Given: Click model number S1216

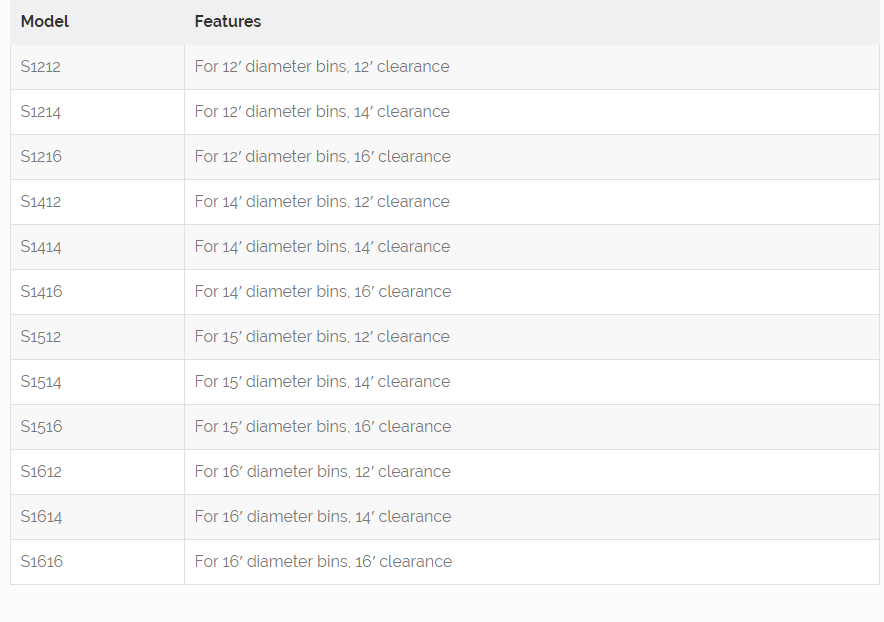Looking at the screenshot, I should click(x=41, y=157).
